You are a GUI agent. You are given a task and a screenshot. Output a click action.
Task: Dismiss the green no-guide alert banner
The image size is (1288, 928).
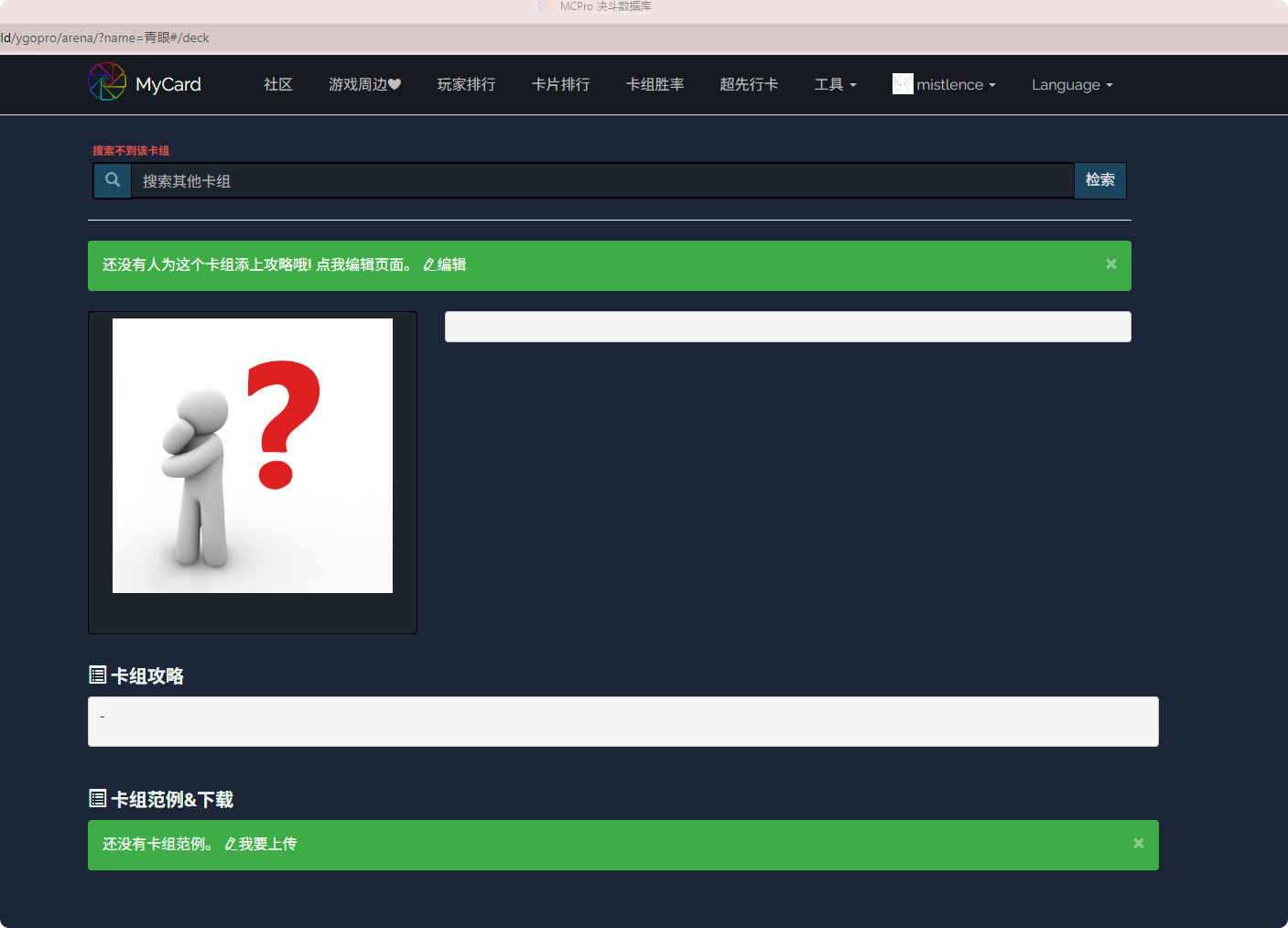point(1111,264)
